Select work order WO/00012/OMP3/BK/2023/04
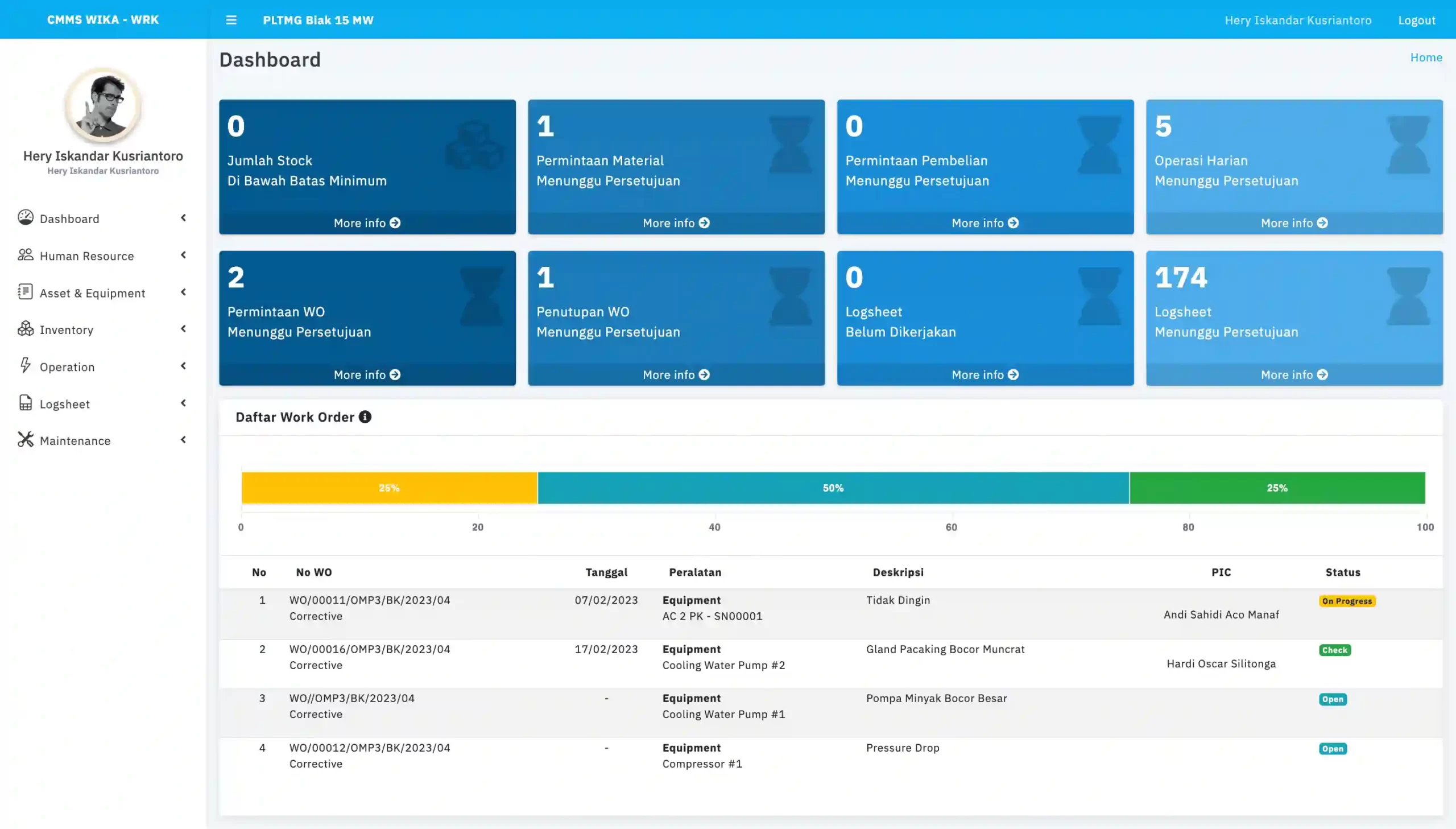Image resolution: width=1456 pixels, height=829 pixels. (369, 748)
